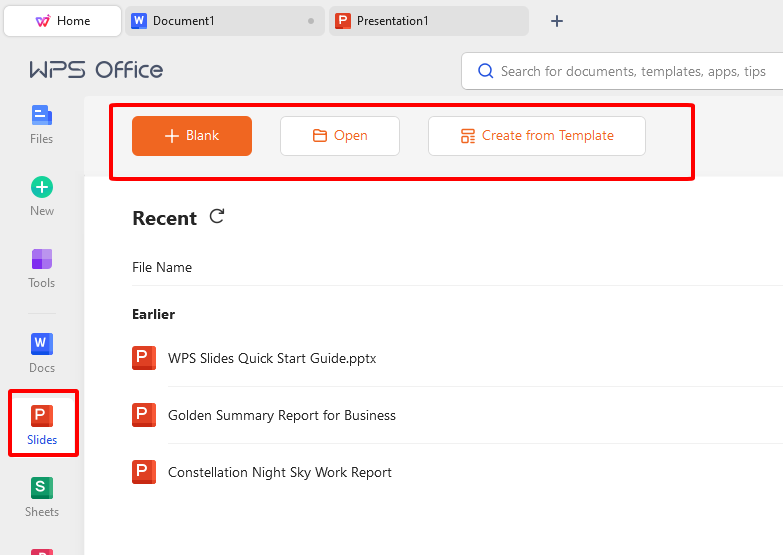Viewport: 783px width, 555px height.
Task: Click the WPS Slides Quick Start Guide file icon
Action: pyautogui.click(x=144, y=358)
